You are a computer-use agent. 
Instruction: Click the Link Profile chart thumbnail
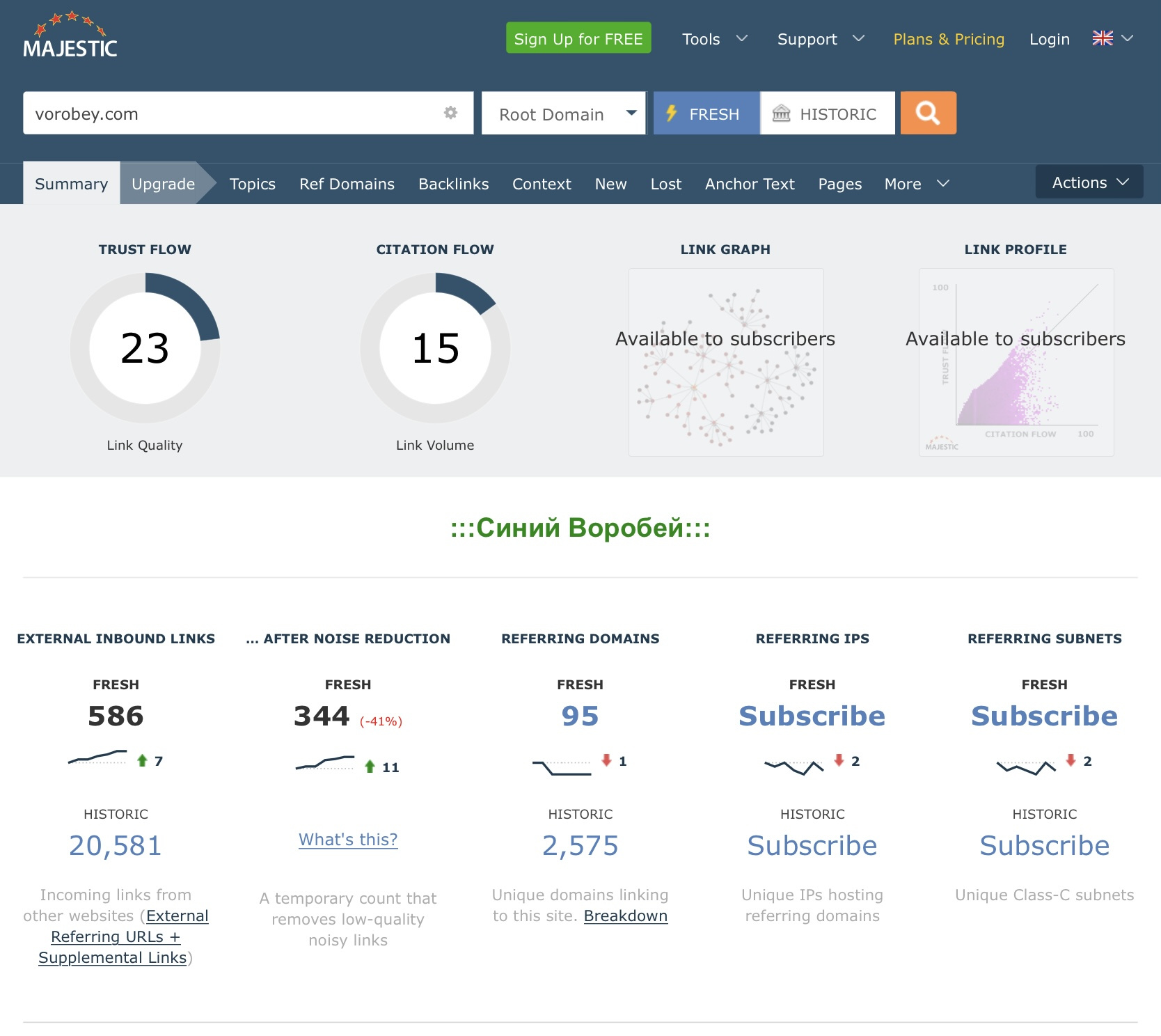(1016, 362)
